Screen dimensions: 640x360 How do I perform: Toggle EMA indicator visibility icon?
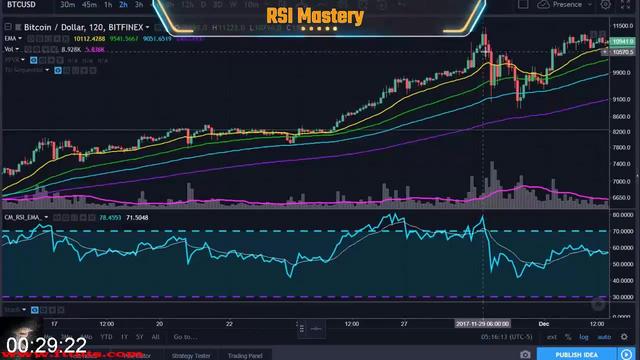(x=31, y=39)
